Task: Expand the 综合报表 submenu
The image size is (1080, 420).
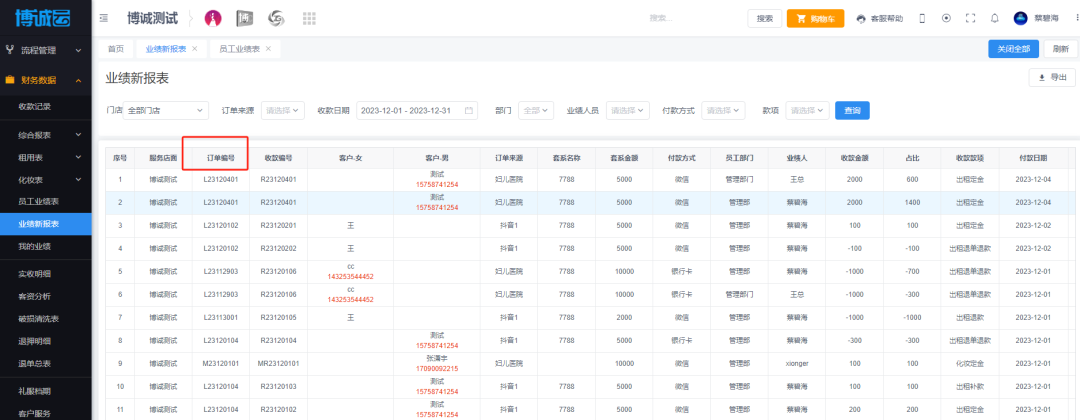Action: coord(45,135)
